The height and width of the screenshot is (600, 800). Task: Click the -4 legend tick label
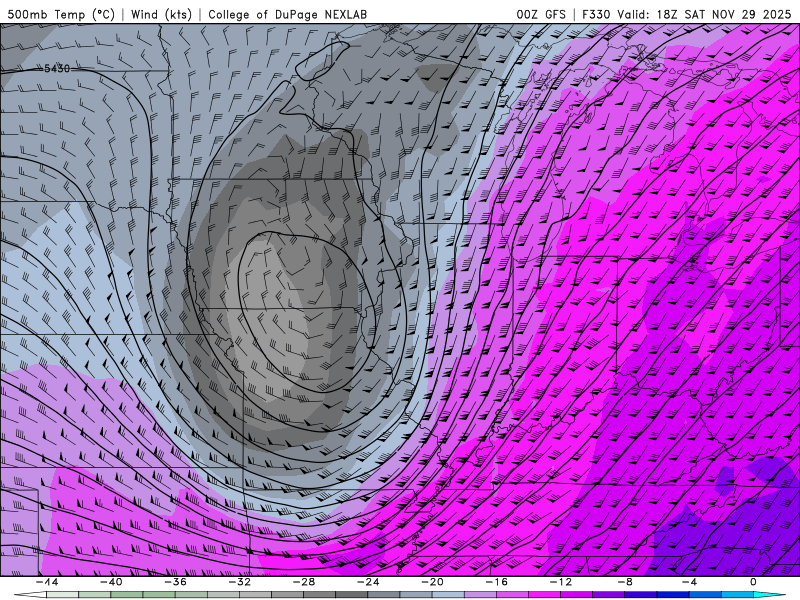[689, 582]
